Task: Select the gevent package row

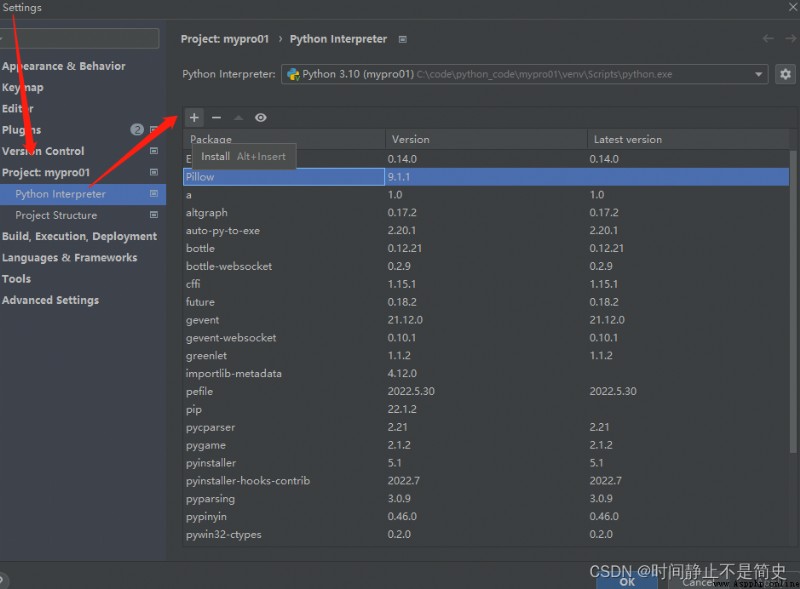Action: (486, 320)
